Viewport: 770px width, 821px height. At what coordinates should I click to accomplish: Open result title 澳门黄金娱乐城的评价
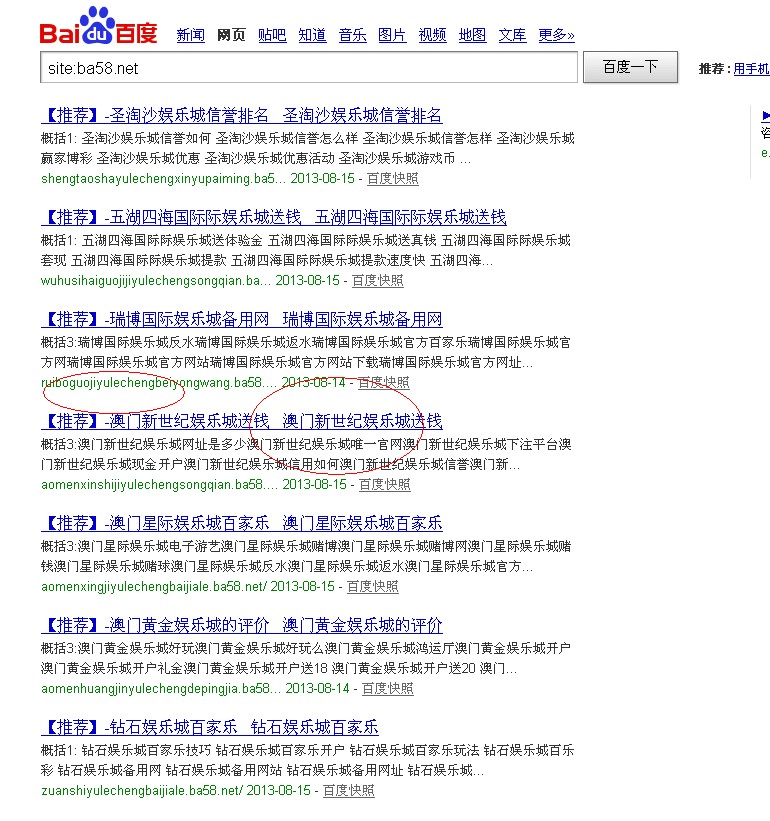tap(241, 626)
